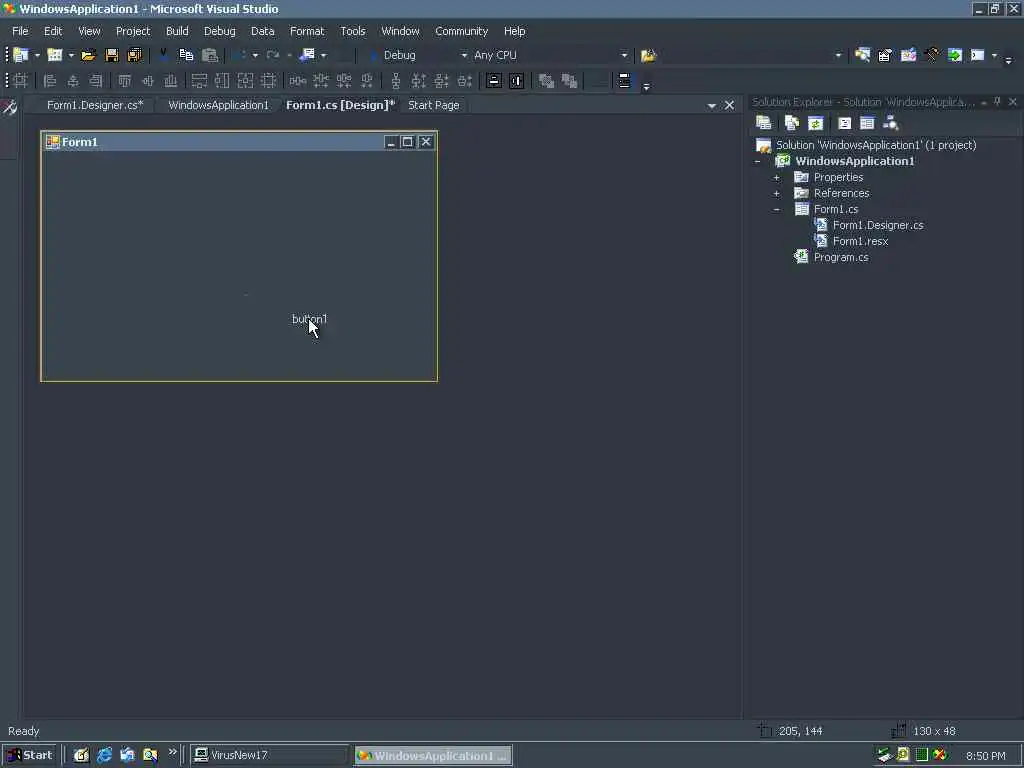Open the Command Window toolbar icon

click(978, 56)
